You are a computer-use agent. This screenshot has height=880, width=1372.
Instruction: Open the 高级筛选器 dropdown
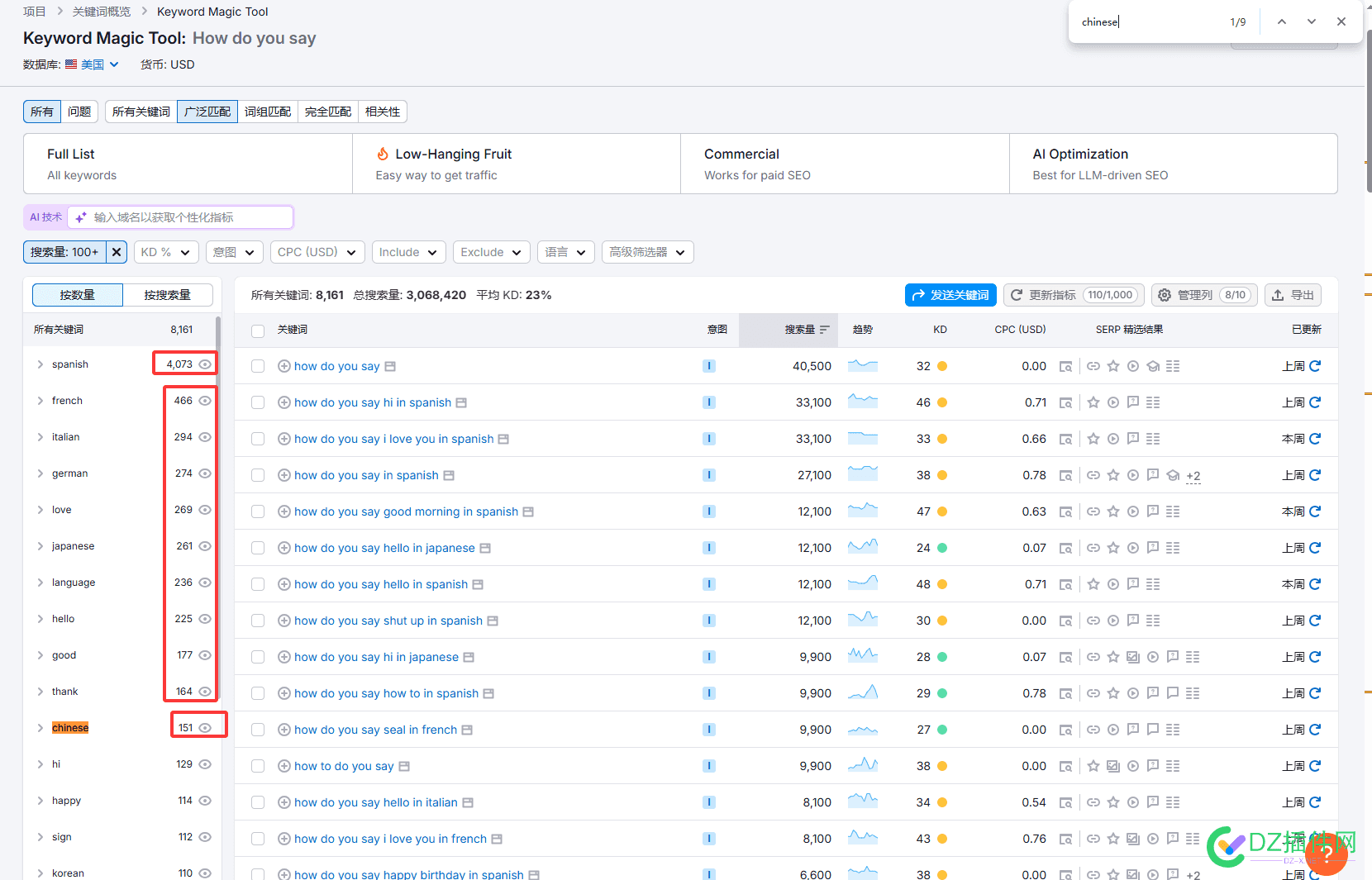pyautogui.click(x=648, y=252)
